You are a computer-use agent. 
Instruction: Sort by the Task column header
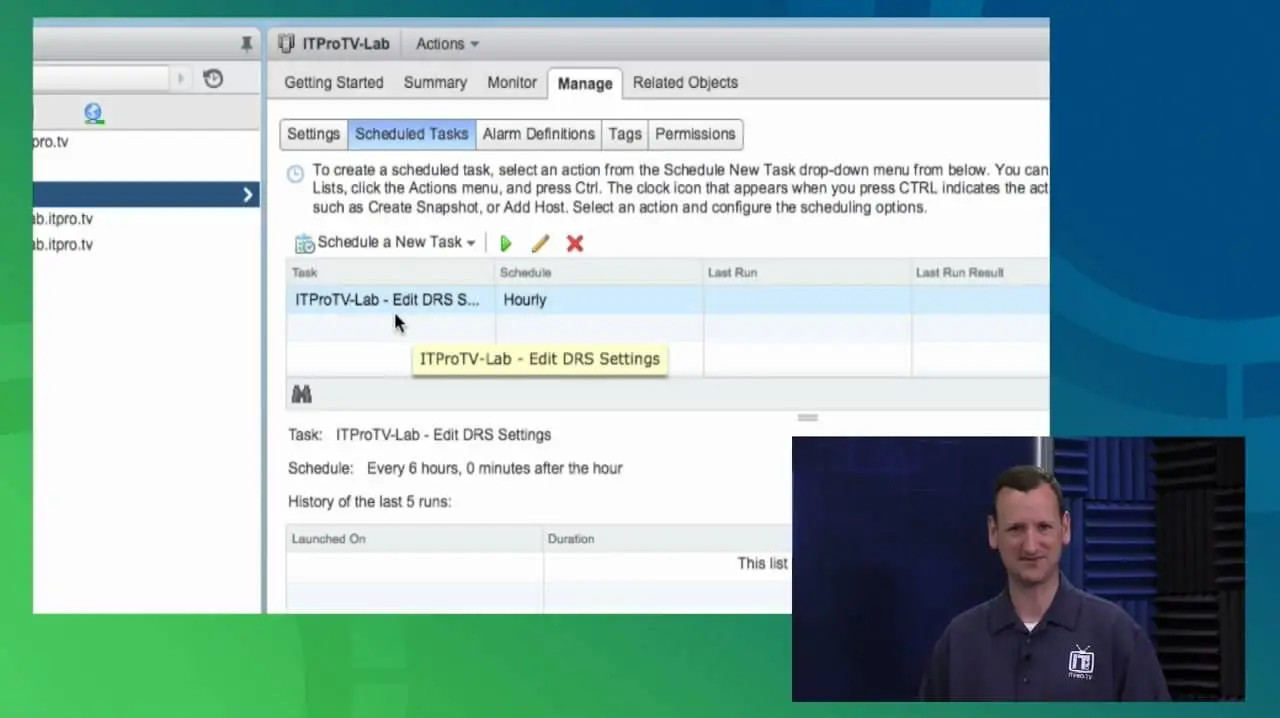(390, 272)
